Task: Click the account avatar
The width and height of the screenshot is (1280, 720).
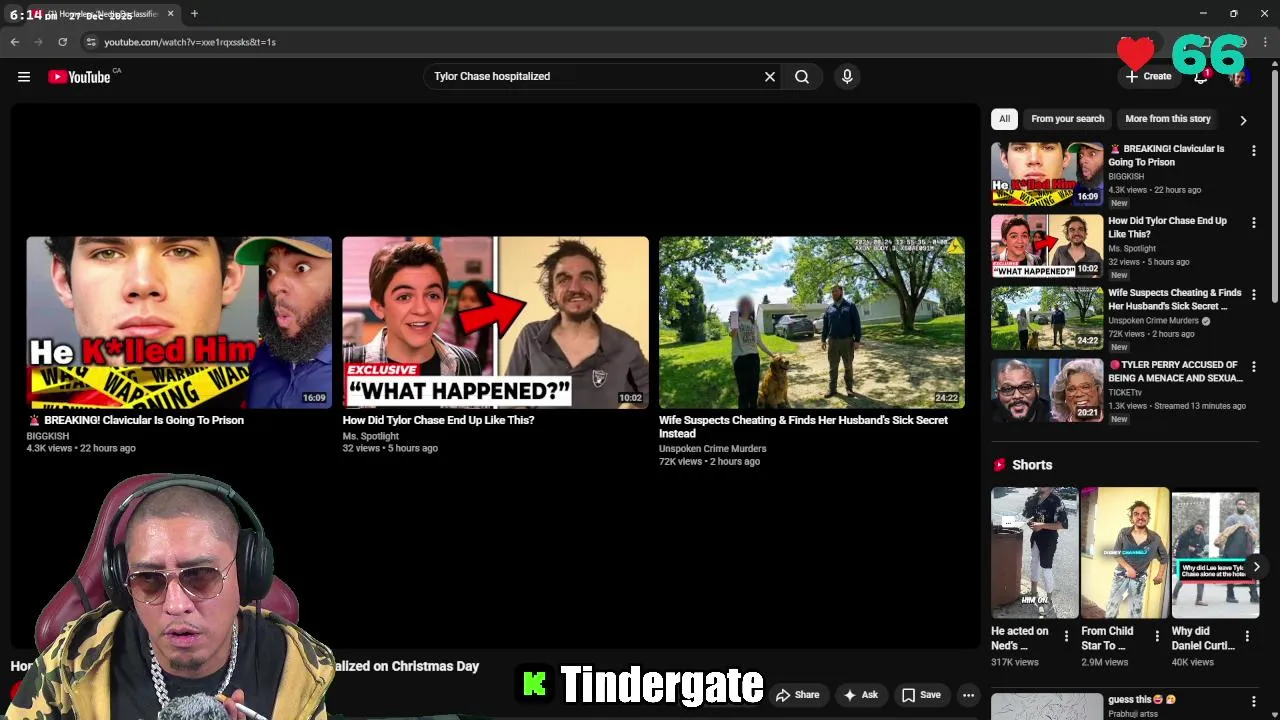Action: 1238,77
